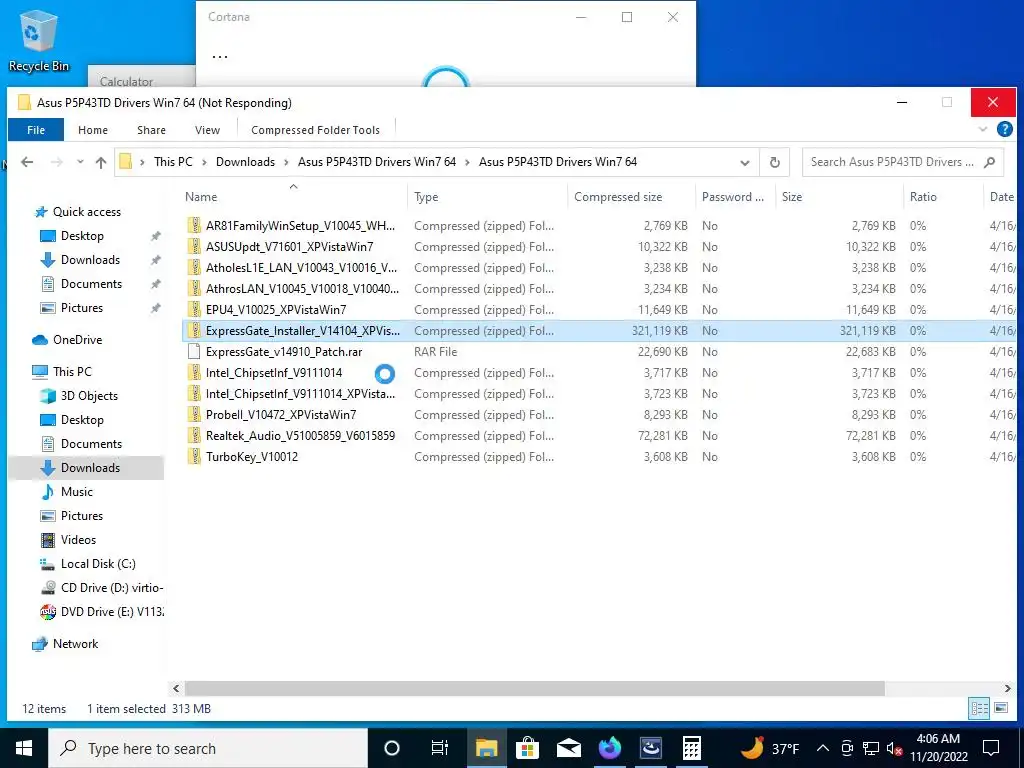The width and height of the screenshot is (1024, 768).
Task: Open Calculator from the taskbar
Action: [692, 748]
